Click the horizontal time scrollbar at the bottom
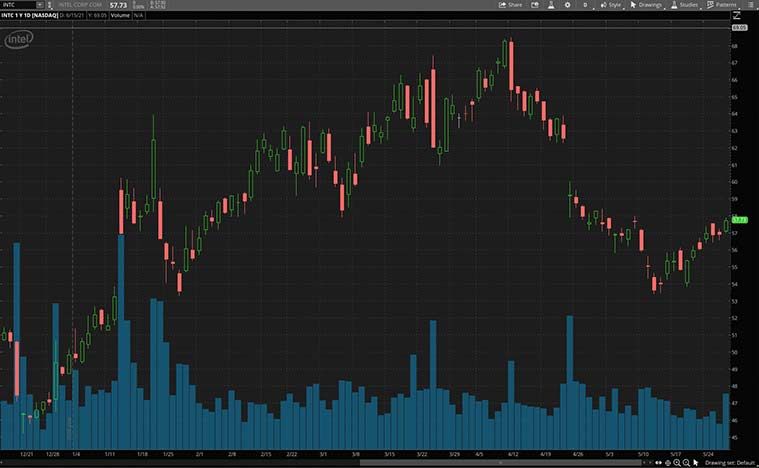The width and height of the screenshot is (759, 468). coord(501,463)
